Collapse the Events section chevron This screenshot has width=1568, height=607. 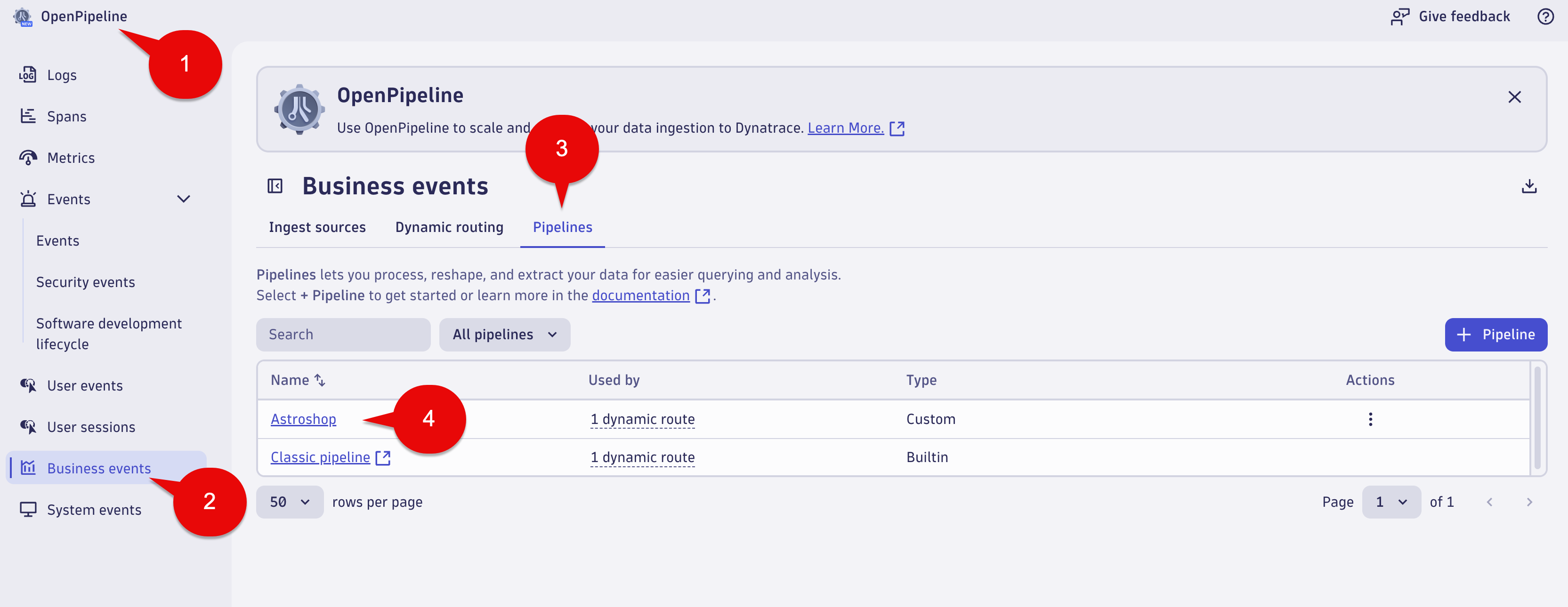(183, 199)
